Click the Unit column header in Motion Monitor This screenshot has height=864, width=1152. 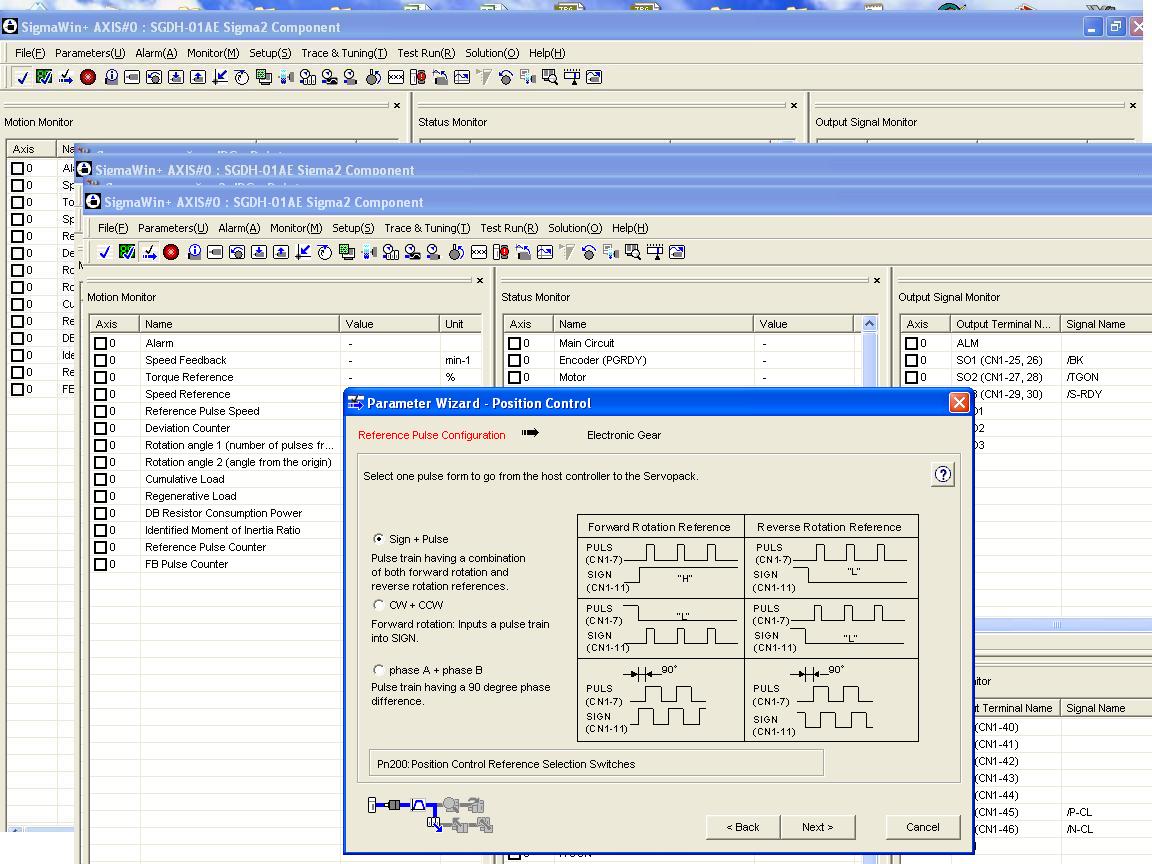point(460,324)
